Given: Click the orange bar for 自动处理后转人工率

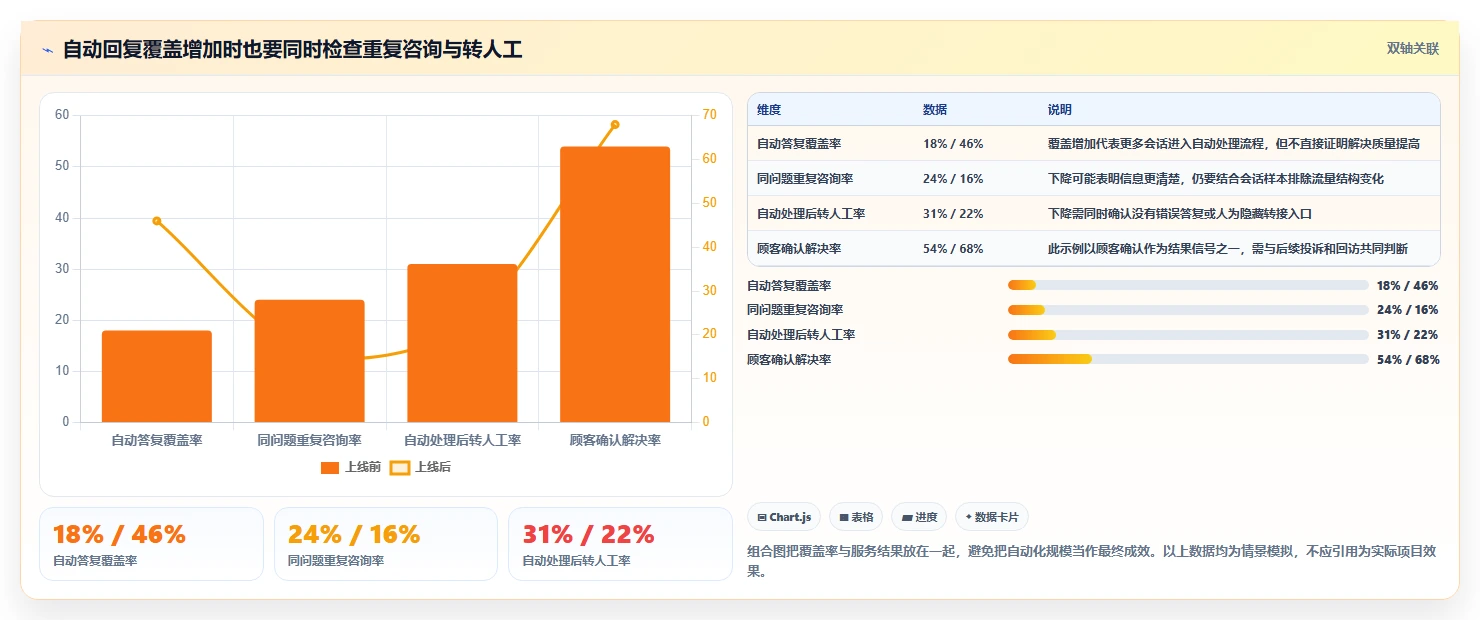Looking at the screenshot, I should pos(462,343).
